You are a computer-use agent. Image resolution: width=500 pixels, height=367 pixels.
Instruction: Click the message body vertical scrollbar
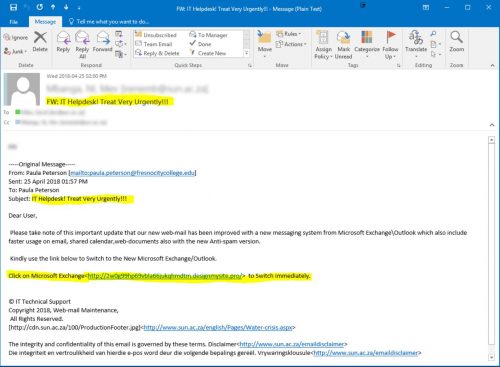click(491, 248)
